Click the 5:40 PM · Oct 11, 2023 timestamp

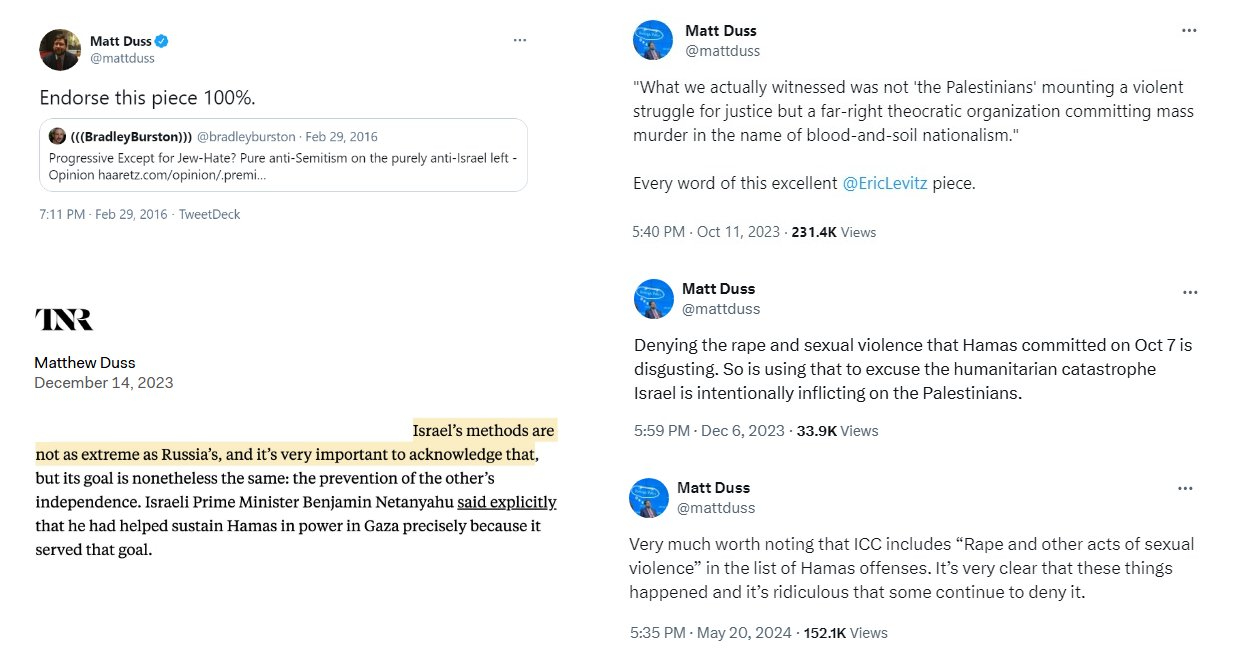[x=705, y=232]
